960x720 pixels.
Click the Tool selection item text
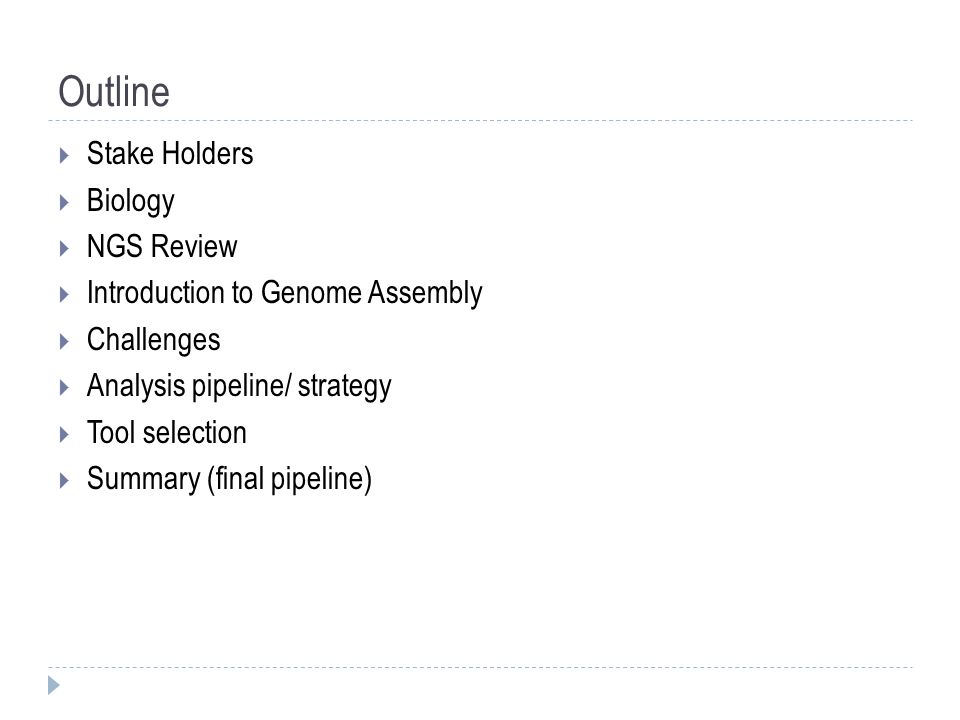167,433
